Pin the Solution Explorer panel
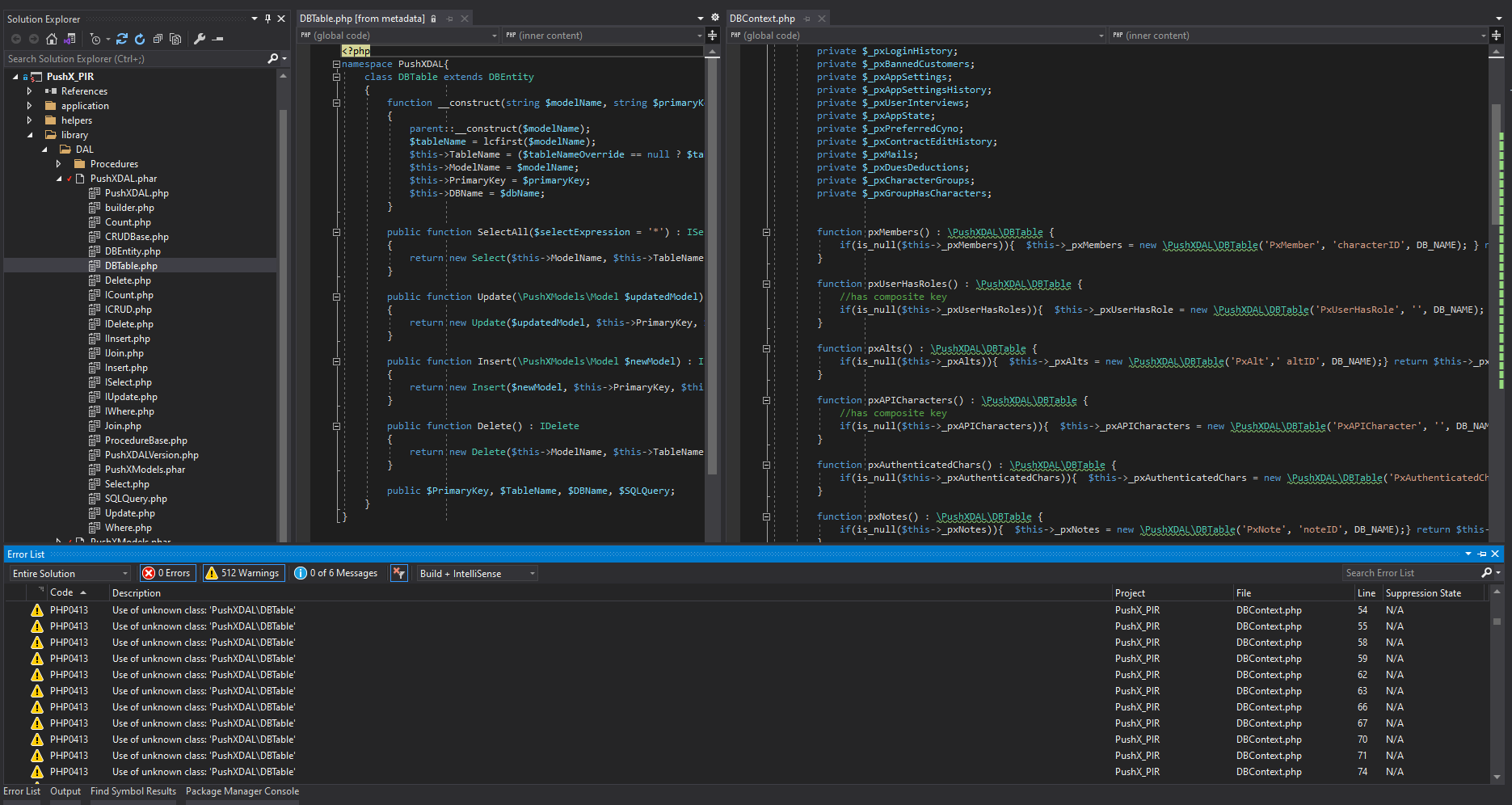 (267, 19)
